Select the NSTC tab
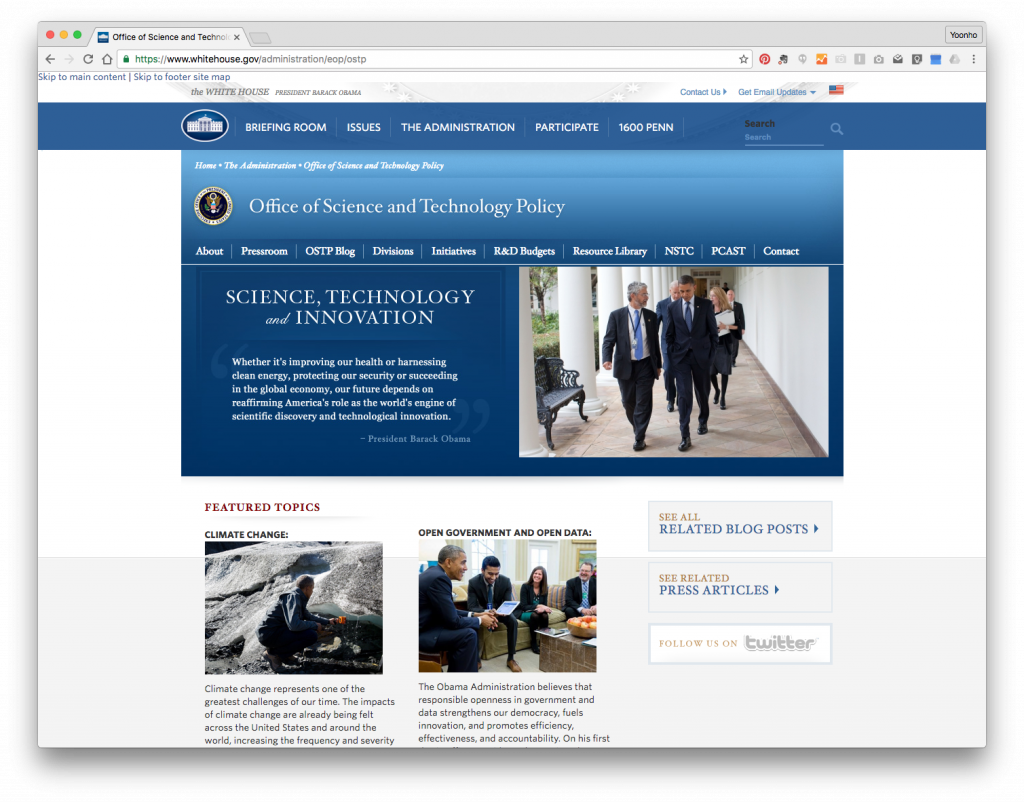The height and width of the screenshot is (802, 1024). 679,251
